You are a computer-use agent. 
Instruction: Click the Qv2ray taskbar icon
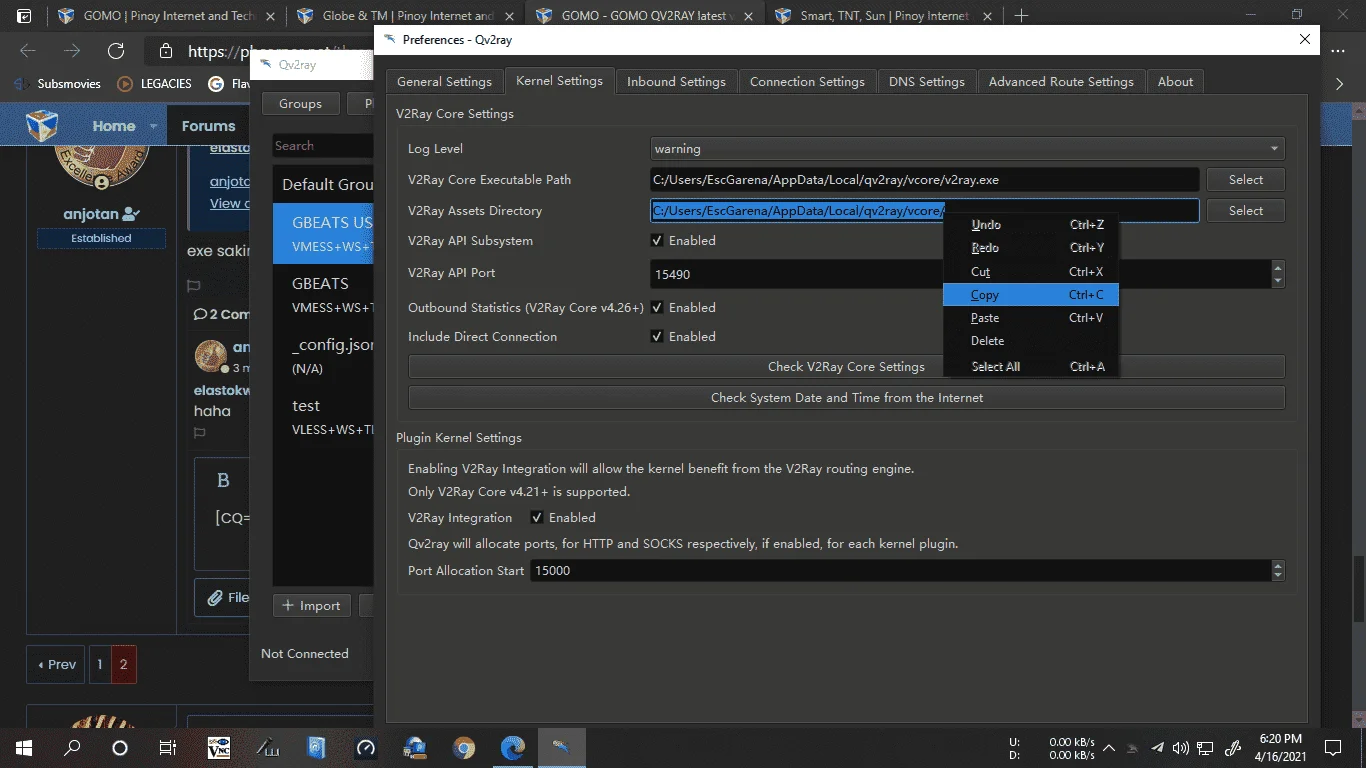pyautogui.click(x=562, y=747)
